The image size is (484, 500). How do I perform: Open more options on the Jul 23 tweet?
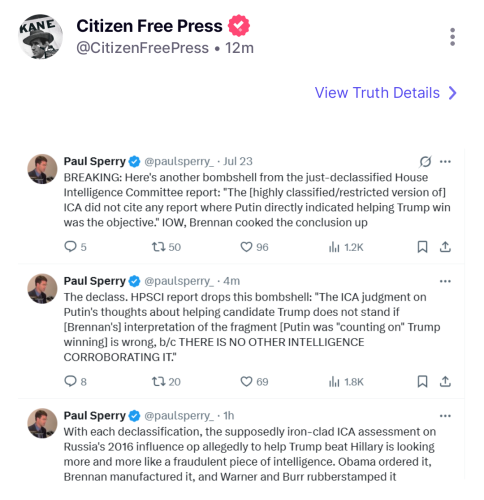pyautogui.click(x=445, y=162)
